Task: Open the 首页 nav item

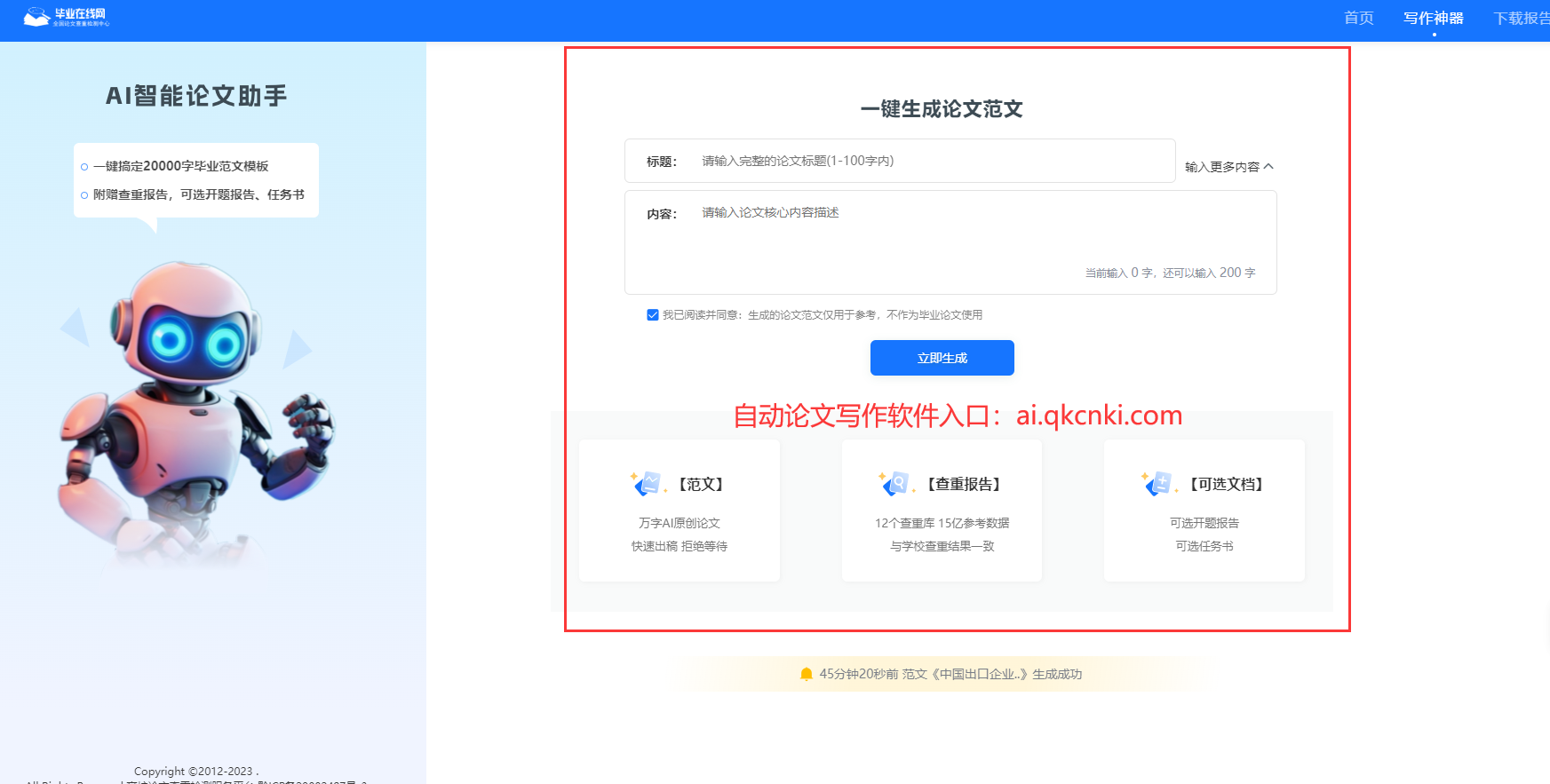Action: [1358, 18]
